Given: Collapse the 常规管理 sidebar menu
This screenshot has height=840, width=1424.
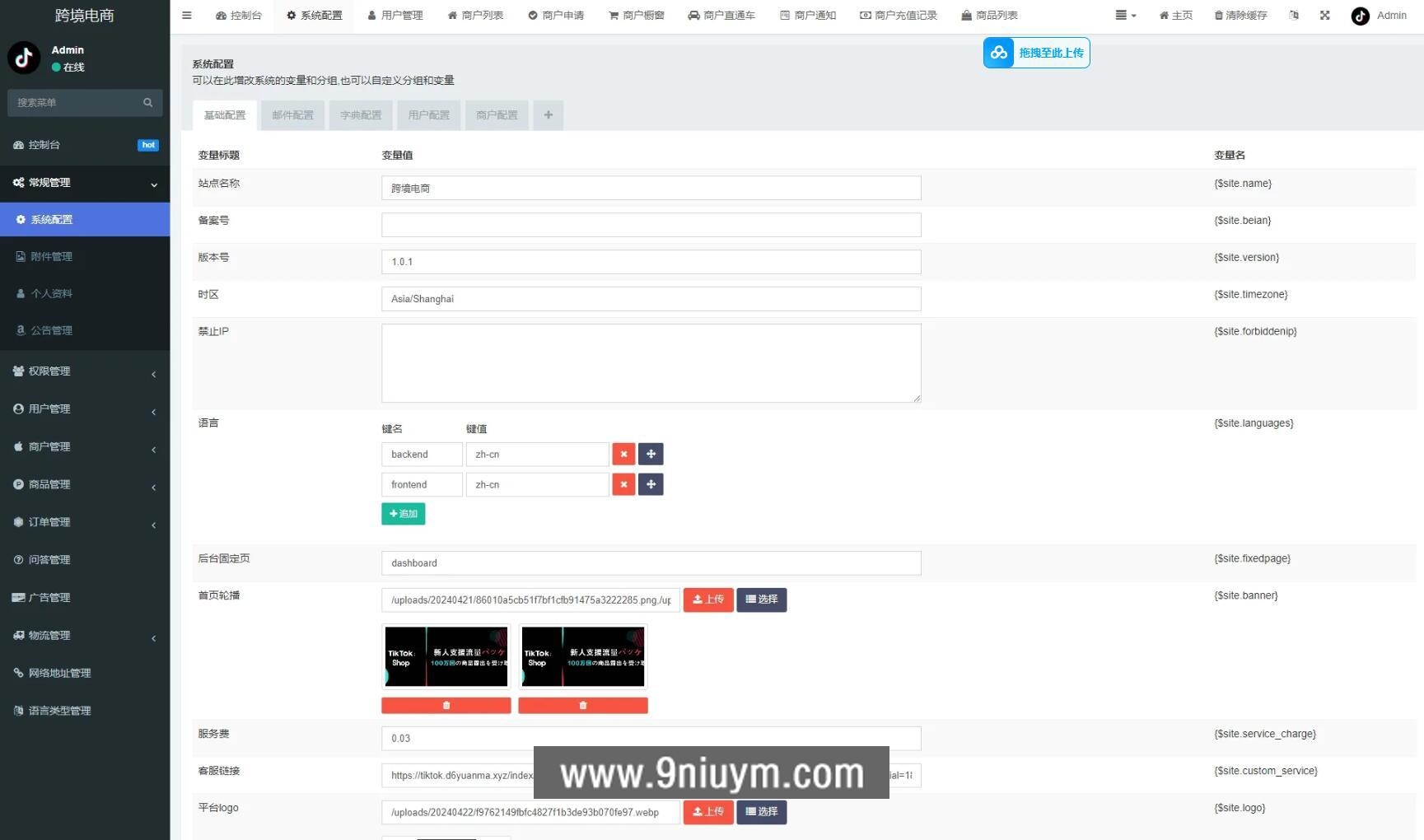Looking at the screenshot, I should pyautogui.click(x=85, y=183).
